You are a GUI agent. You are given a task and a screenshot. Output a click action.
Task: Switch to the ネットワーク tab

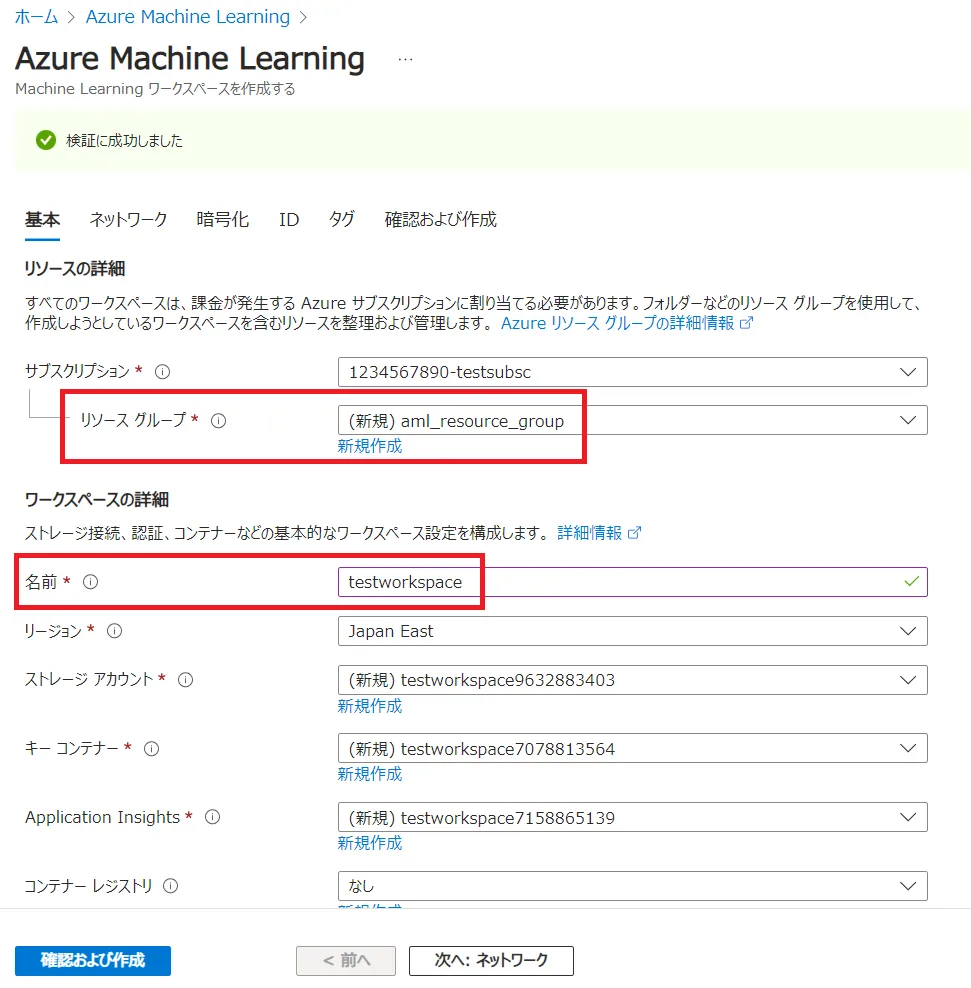coord(128,220)
